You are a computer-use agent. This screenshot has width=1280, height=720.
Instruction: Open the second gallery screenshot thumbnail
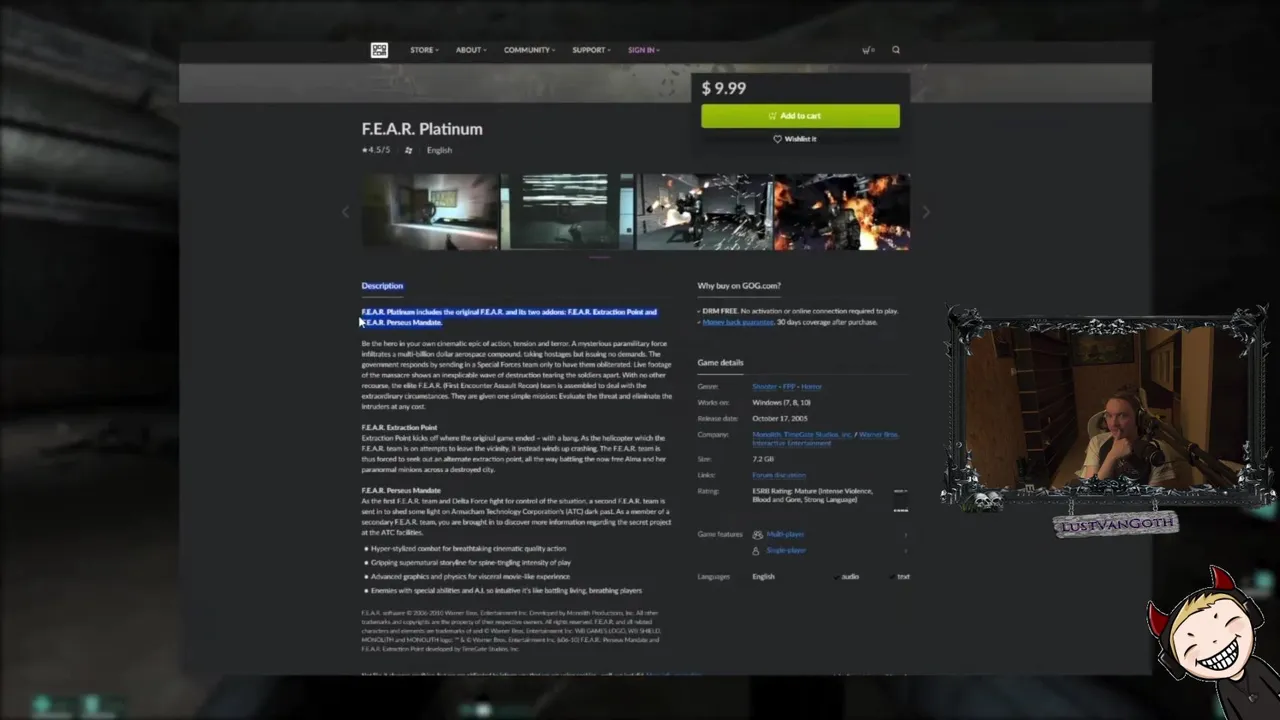click(567, 212)
